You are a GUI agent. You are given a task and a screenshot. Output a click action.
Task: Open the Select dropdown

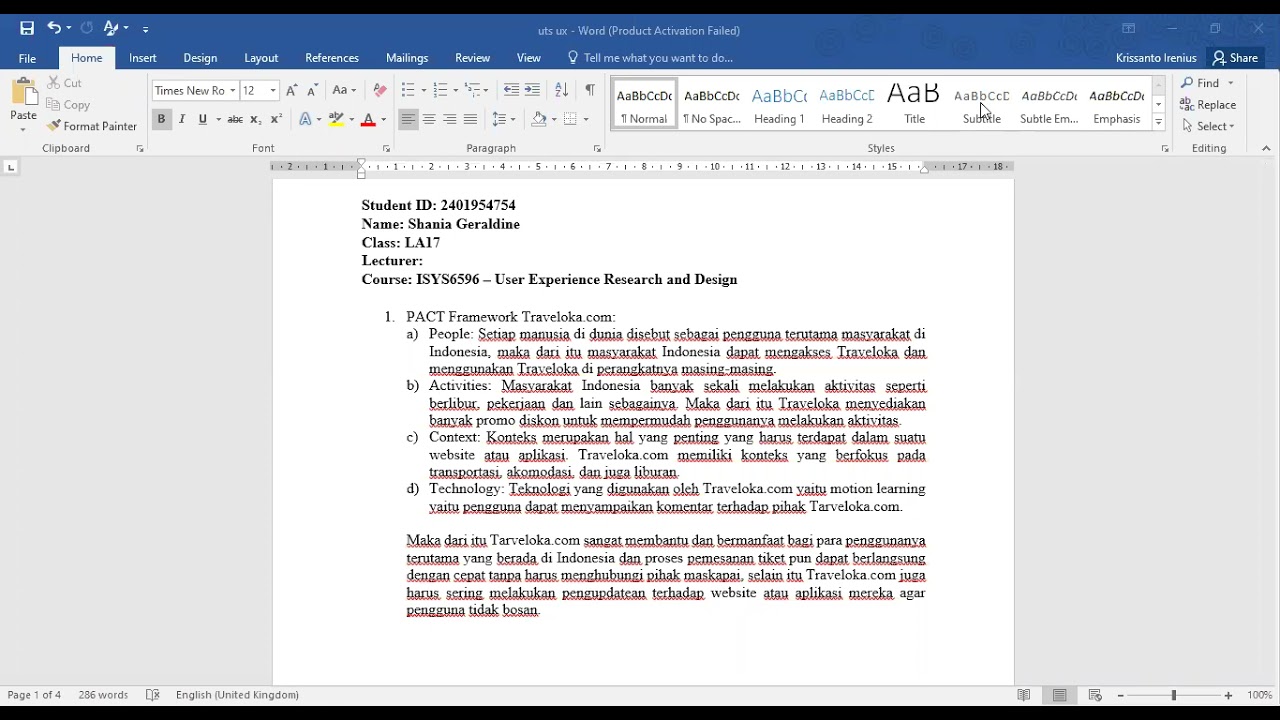tap(1207, 126)
